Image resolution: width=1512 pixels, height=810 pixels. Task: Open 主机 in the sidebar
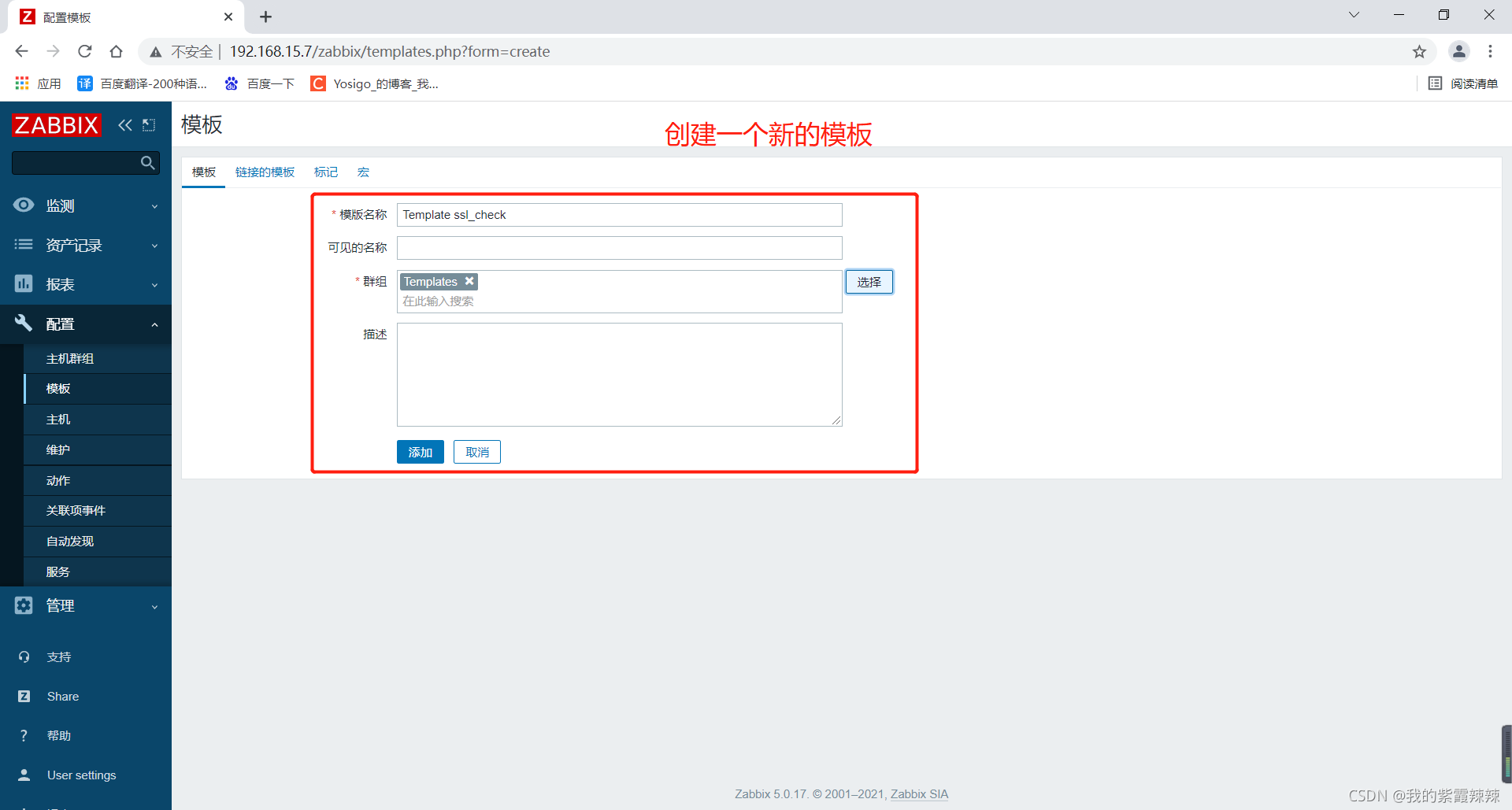click(98, 420)
